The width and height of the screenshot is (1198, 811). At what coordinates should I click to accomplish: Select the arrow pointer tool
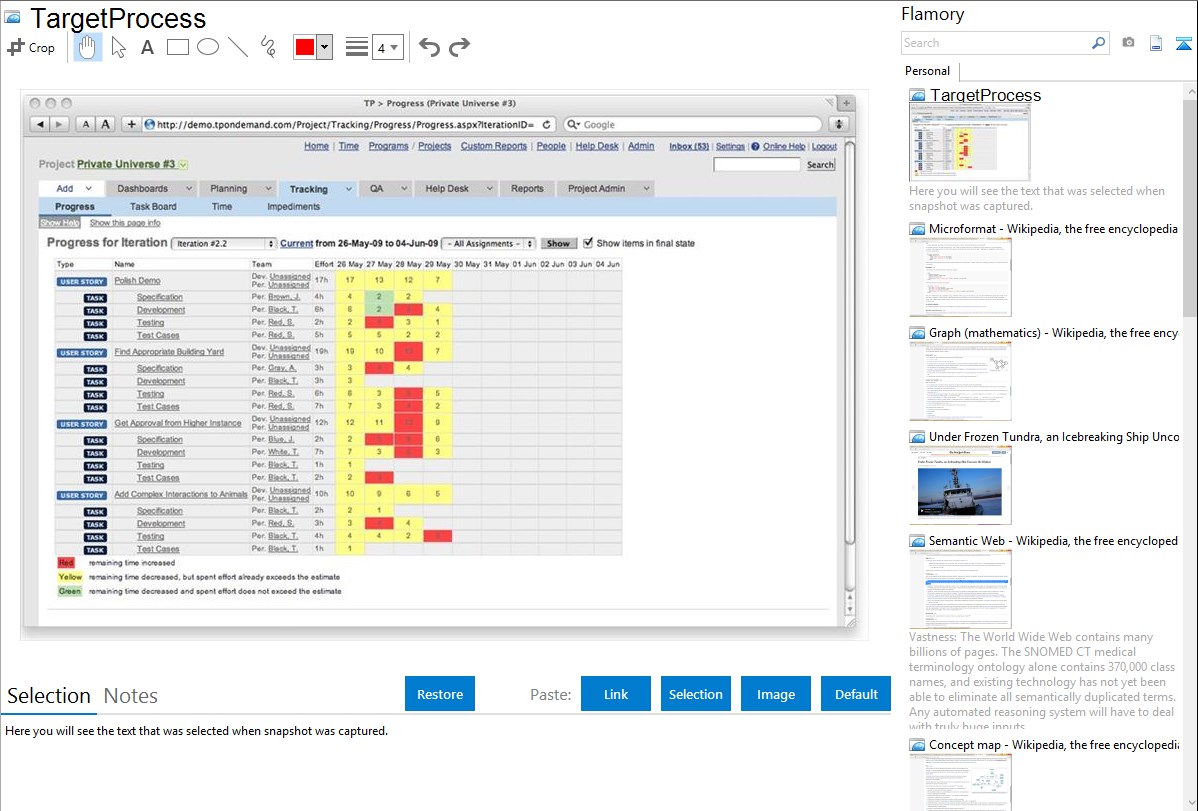click(x=118, y=47)
